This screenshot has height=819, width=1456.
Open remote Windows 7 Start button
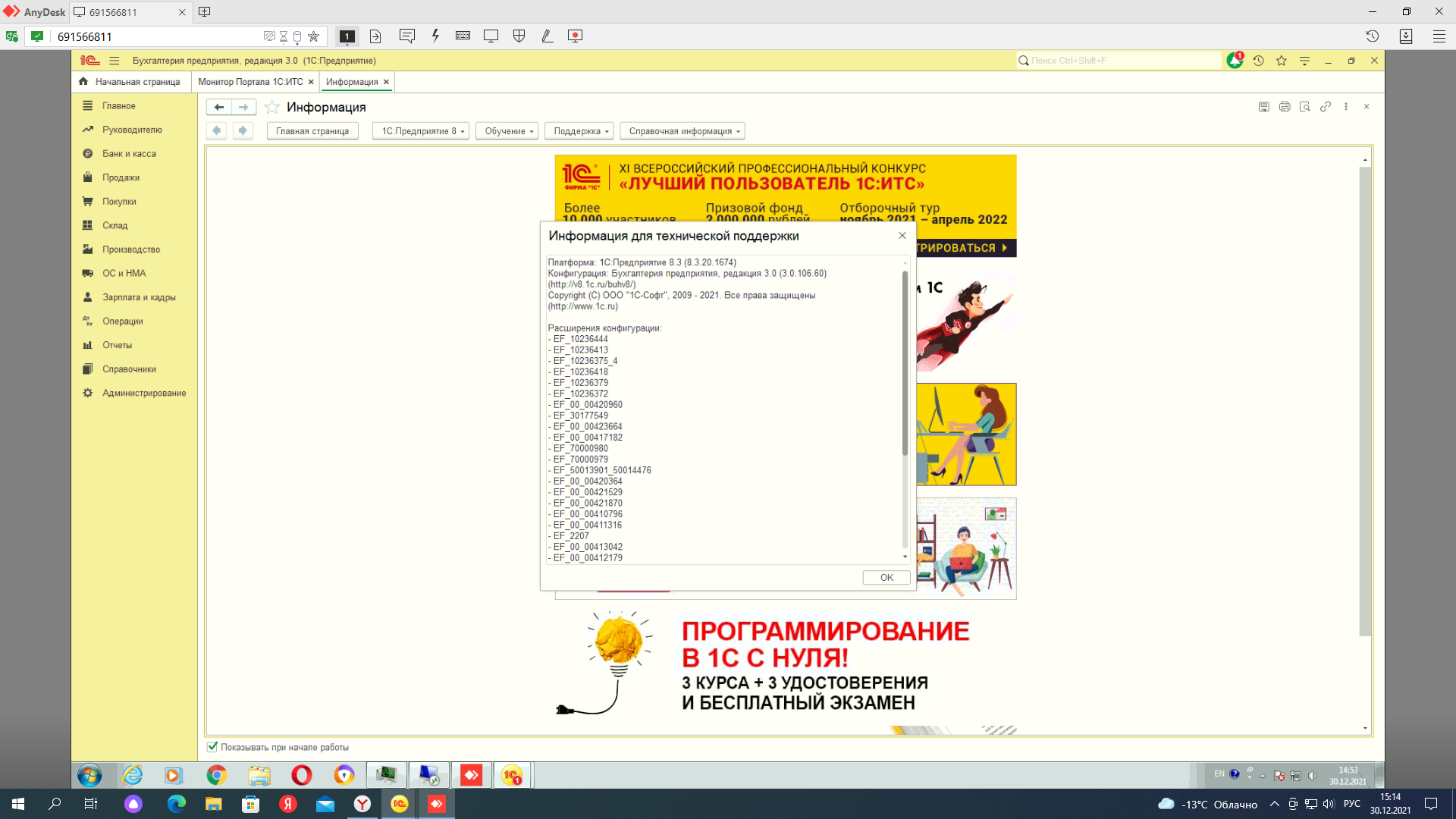click(89, 775)
